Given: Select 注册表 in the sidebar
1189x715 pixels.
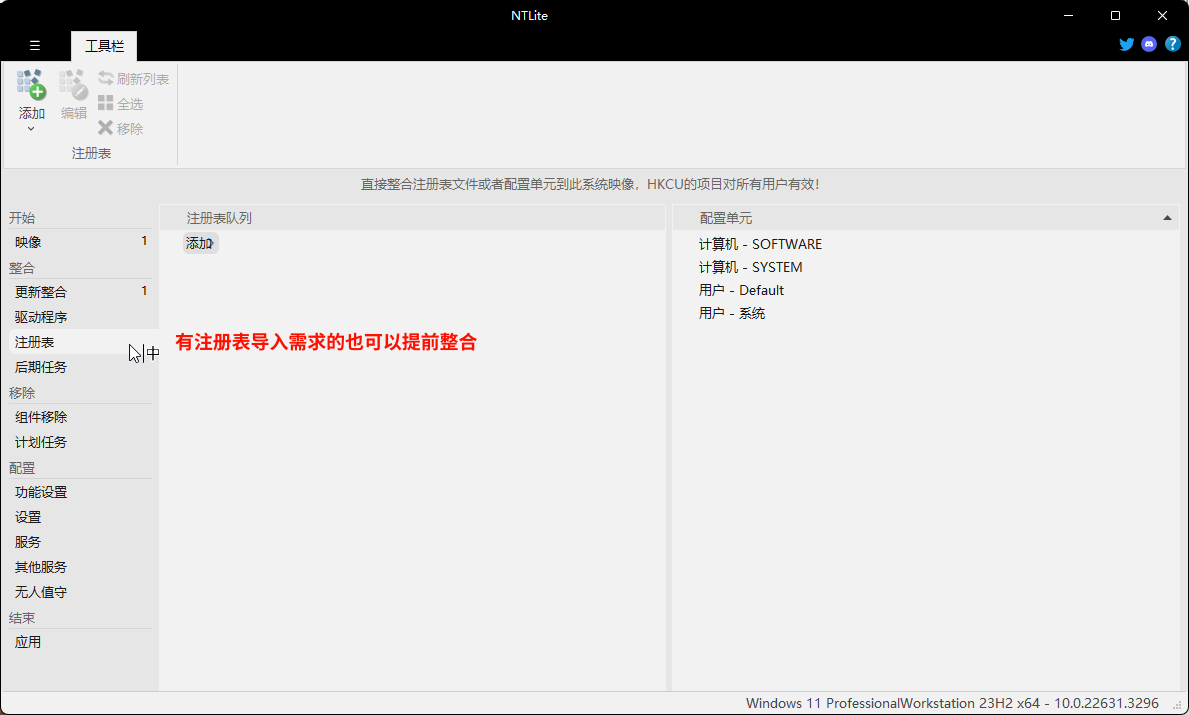Looking at the screenshot, I should (80, 342).
